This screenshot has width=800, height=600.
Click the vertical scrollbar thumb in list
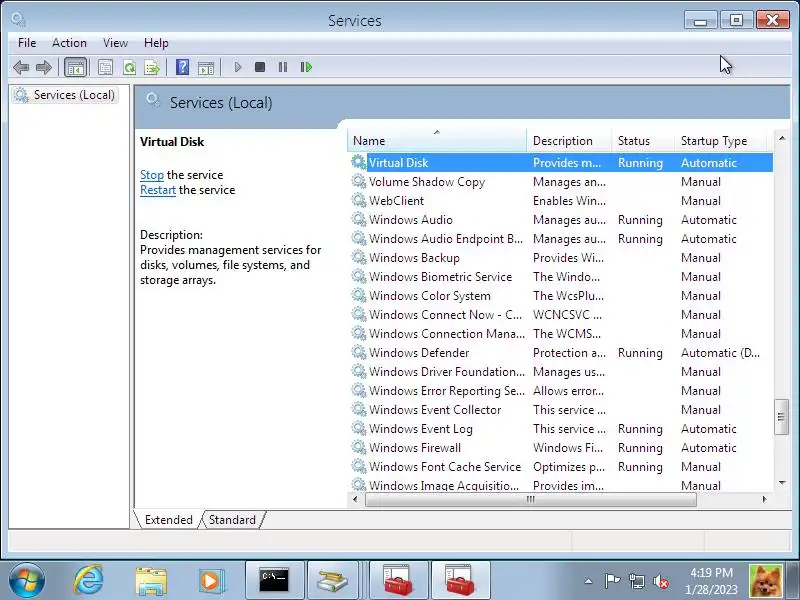click(781, 417)
